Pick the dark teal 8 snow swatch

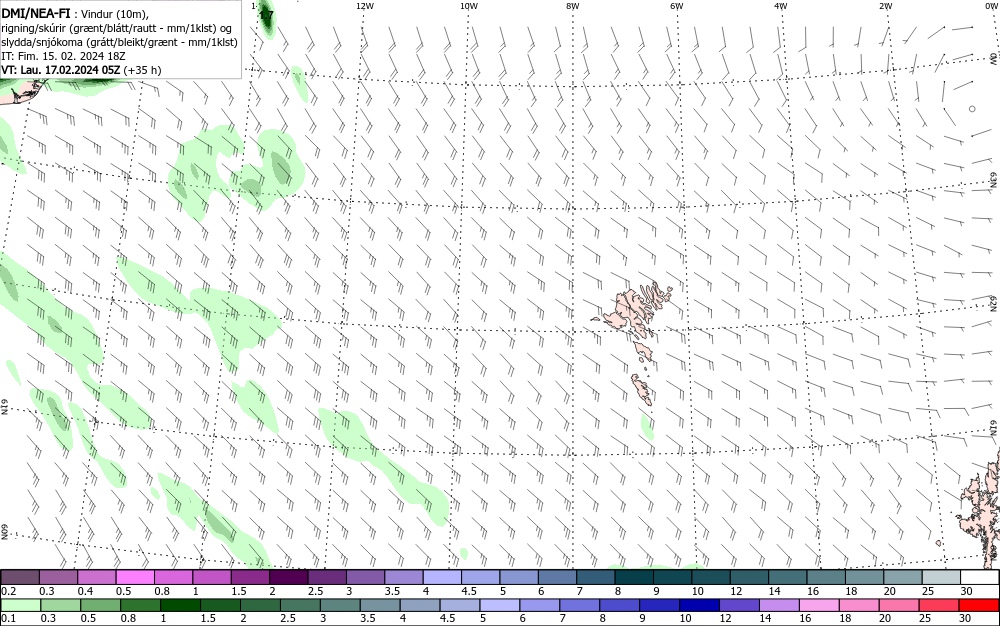[x=635, y=578]
